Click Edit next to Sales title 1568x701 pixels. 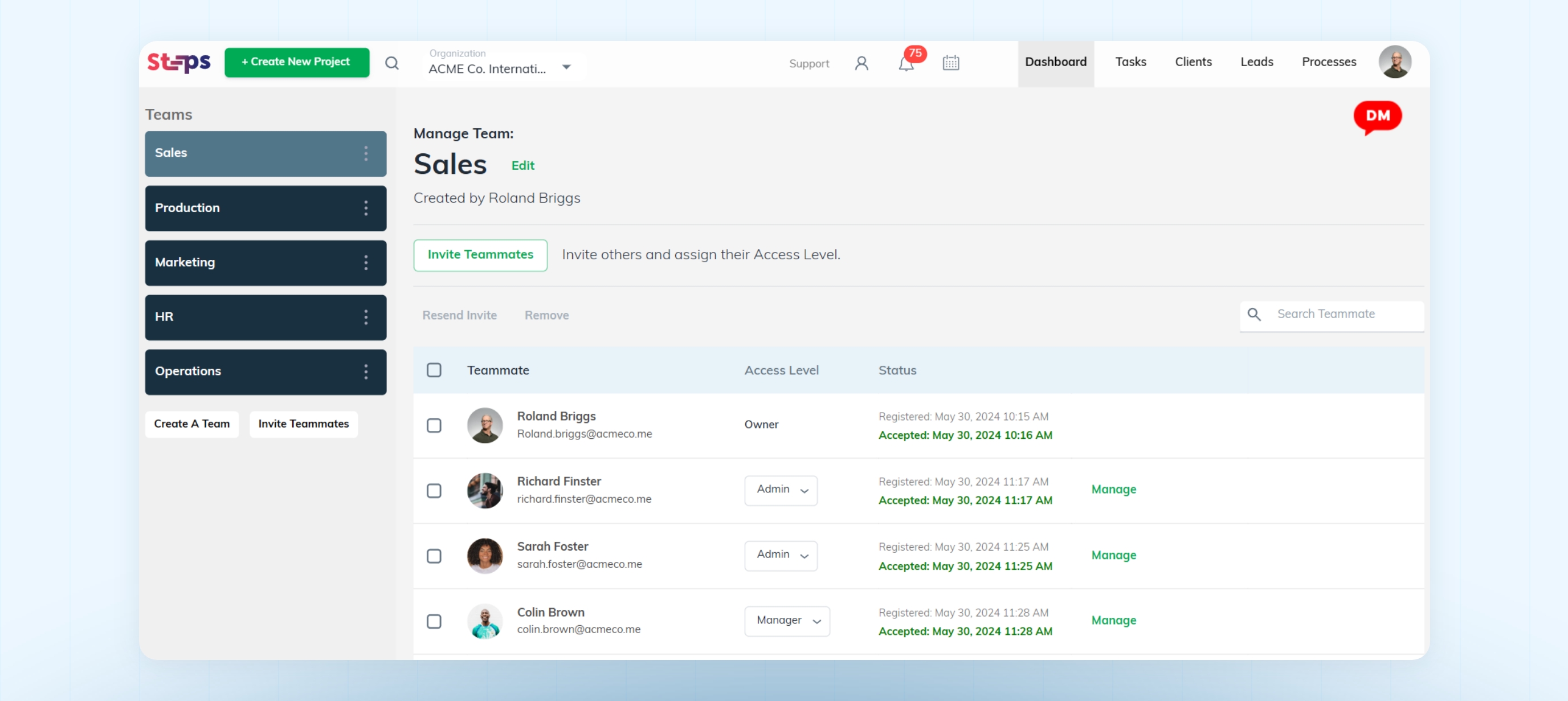tap(522, 166)
